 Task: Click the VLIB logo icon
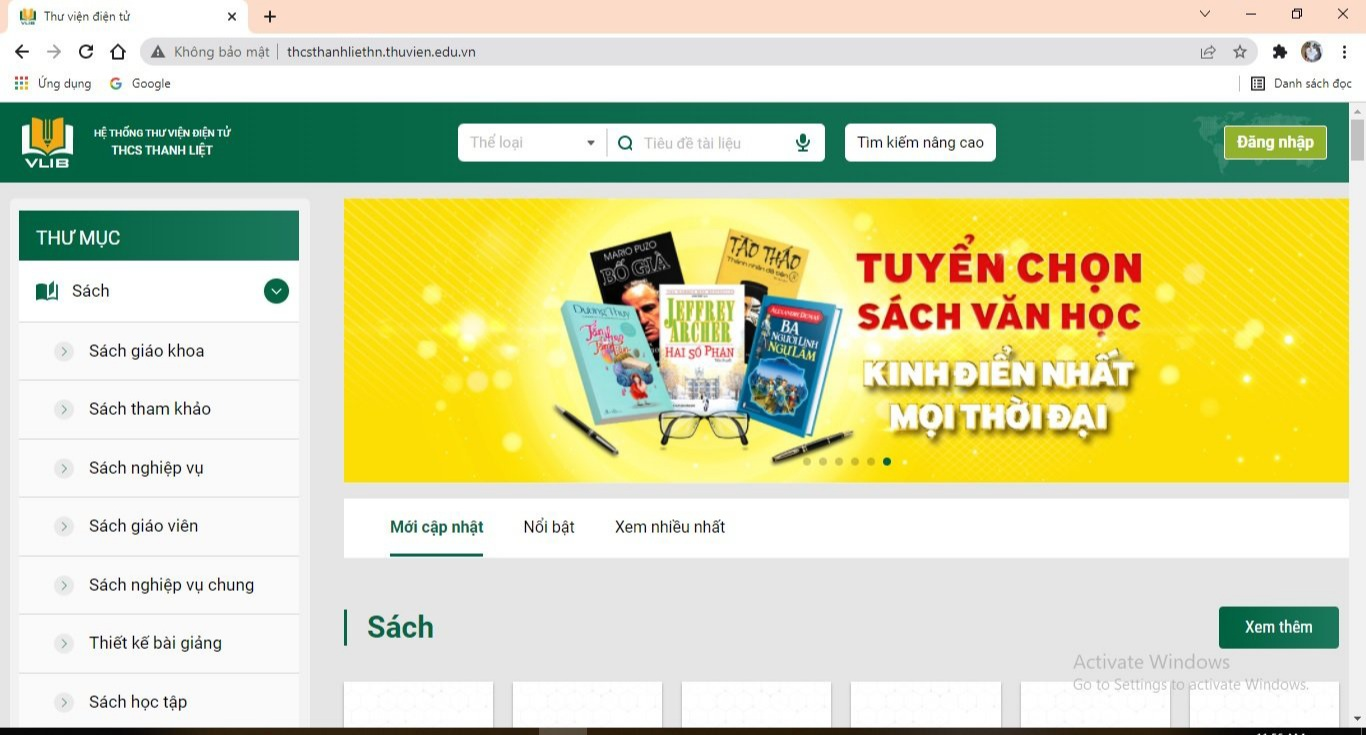pyautogui.click(x=47, y=142)
